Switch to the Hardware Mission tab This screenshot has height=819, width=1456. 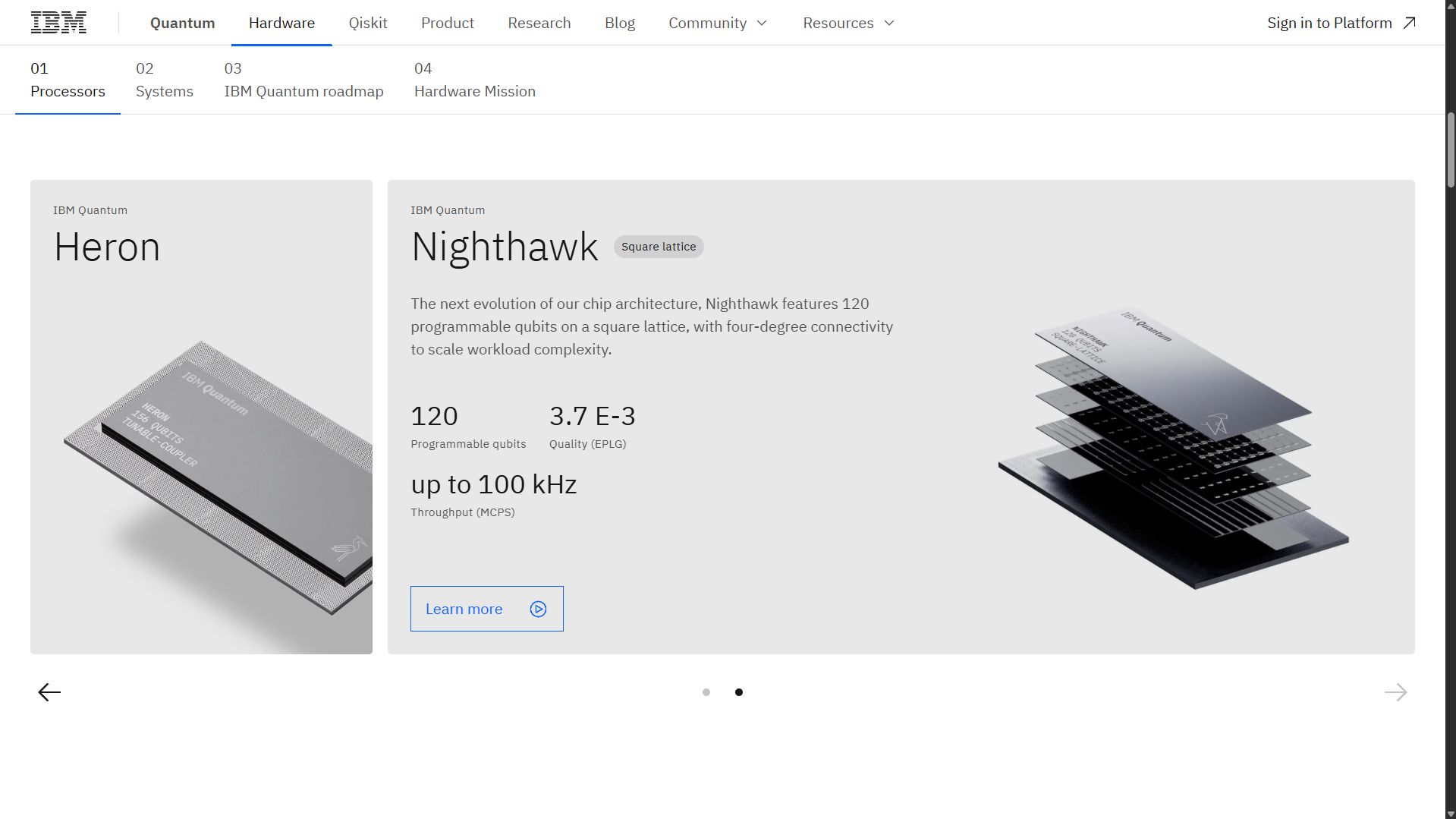pos(475,80)
